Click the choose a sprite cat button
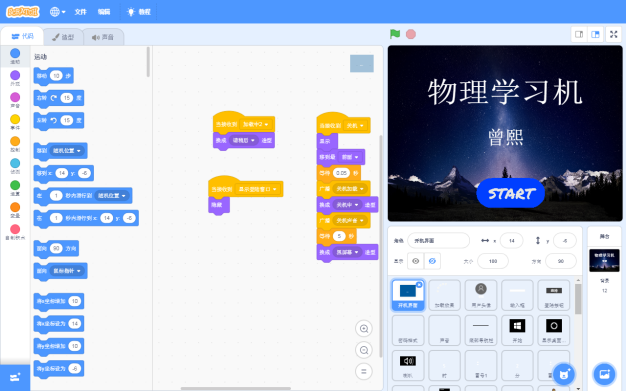This screenshot has width=626, height=391. tap(564, 374)
